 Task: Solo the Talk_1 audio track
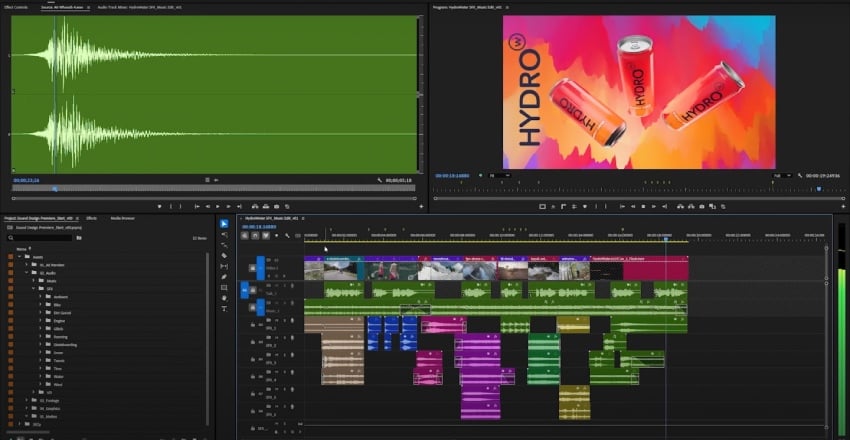285,285
